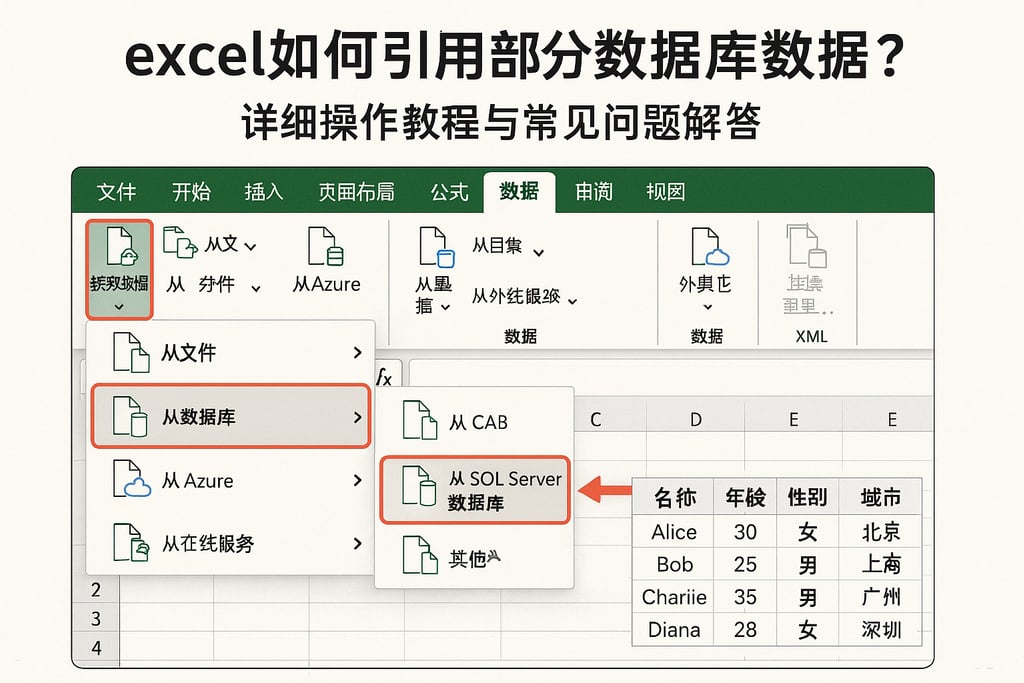The width and height of the screenshot is (1024, 683).
Task: Select the 从SQL Server 数据库 option
Action: pos(480,490)
